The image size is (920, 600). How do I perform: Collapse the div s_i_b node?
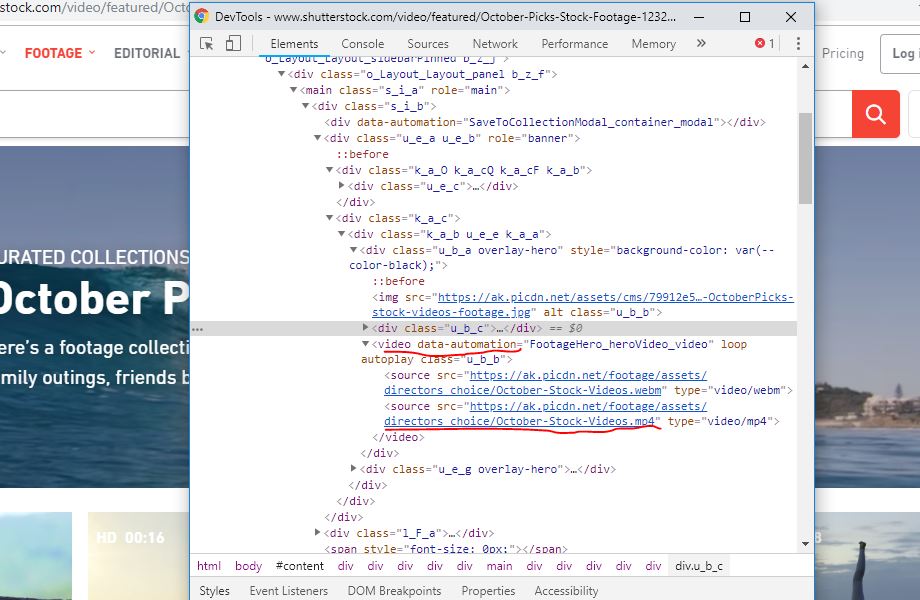tap(305, 106)
